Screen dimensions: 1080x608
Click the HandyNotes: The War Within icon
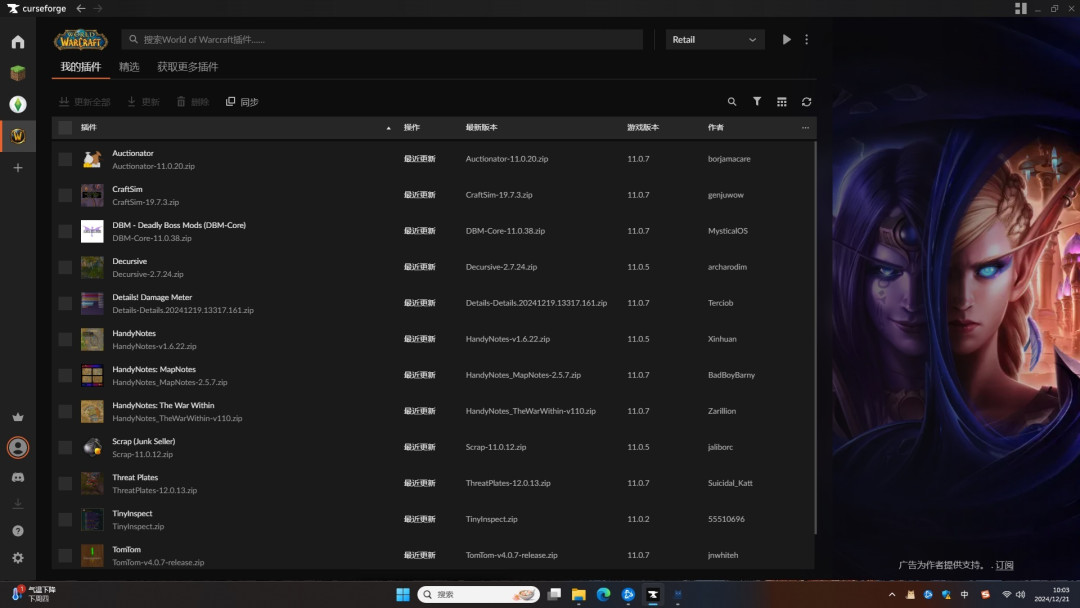pos(92,412)
